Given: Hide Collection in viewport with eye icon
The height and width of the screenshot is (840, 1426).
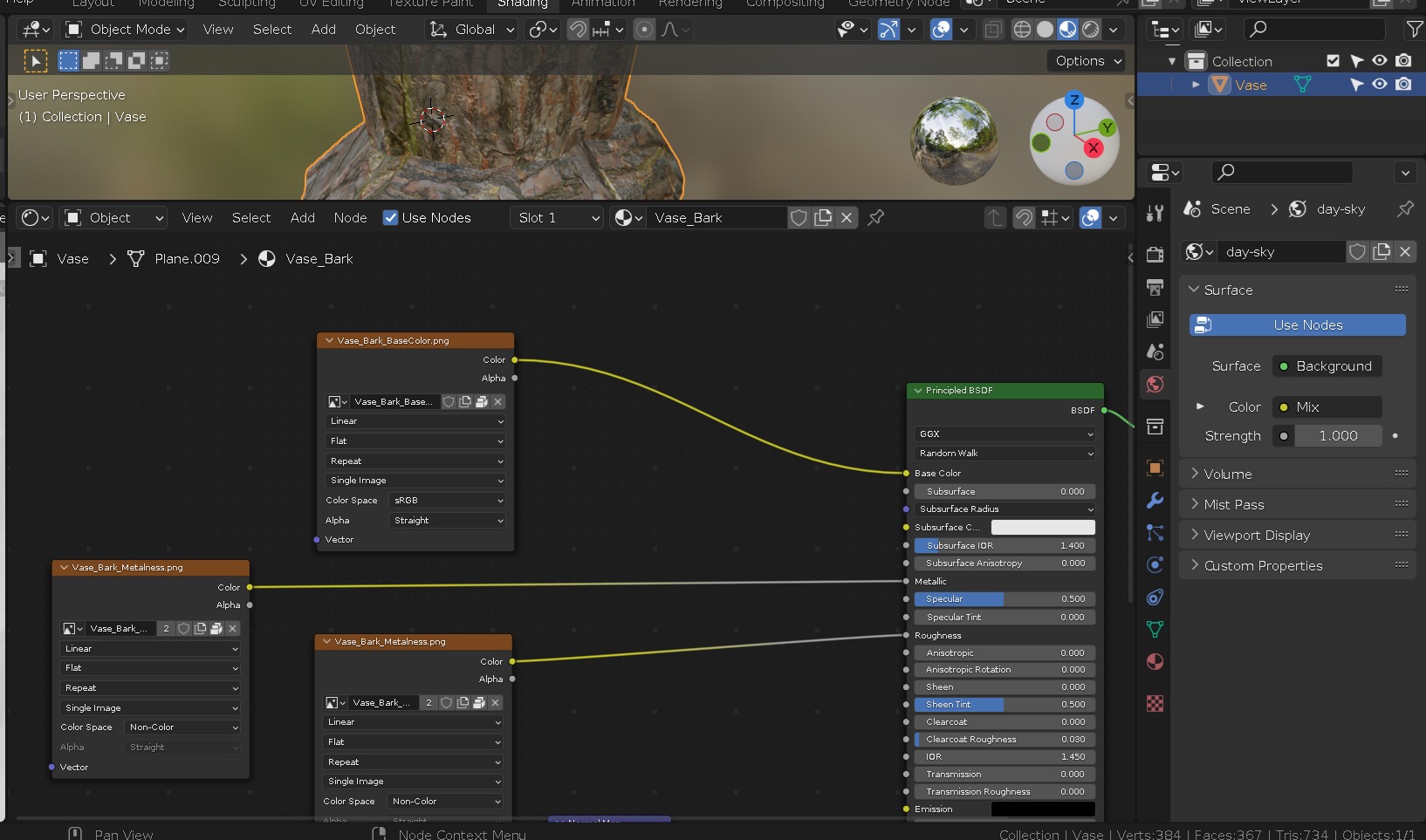Looking at the screenshot, I should (x=1380, y=61).
